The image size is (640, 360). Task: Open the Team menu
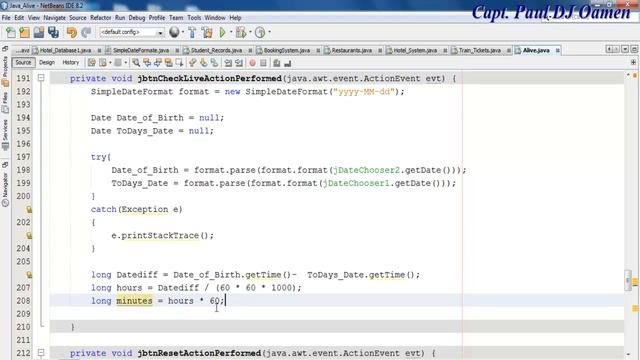click(x=176, y=18)
